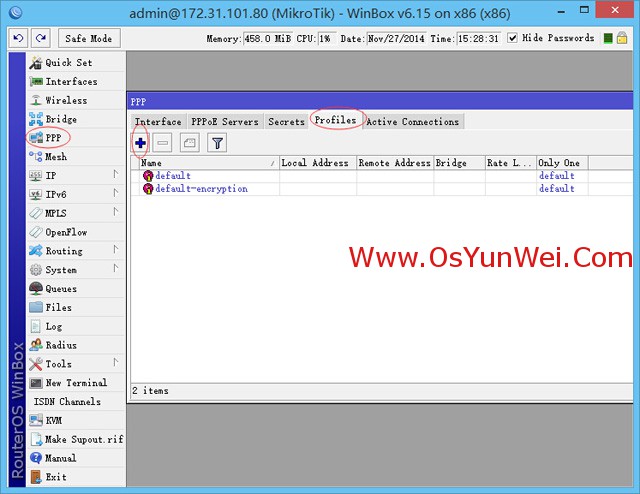Sort by Remote Address column header
The image size is (640, 494).
pyautogui.click(x=395, y=163)
